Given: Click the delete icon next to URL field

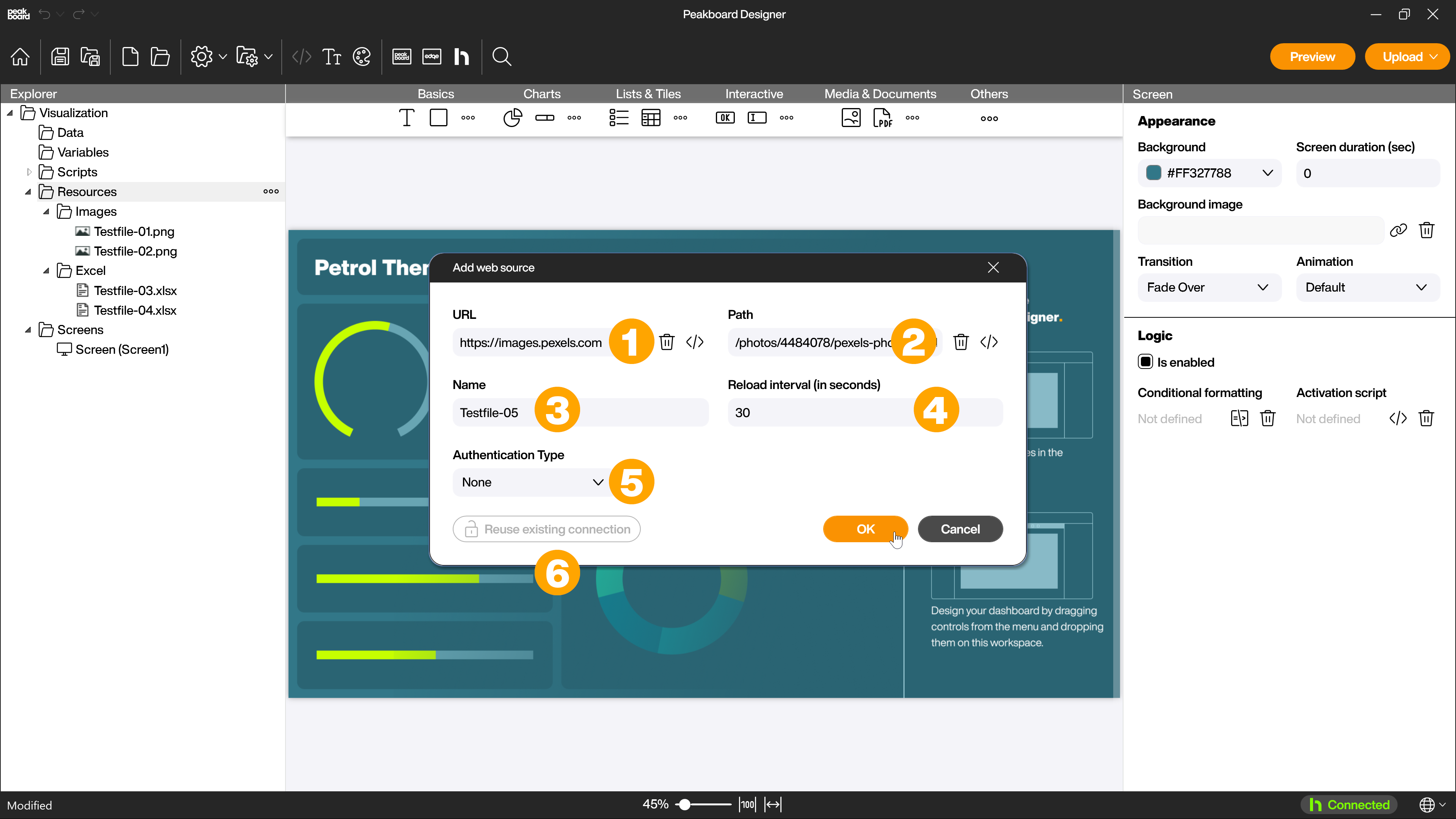Looking at the screenshot, I should tap(667, 342).
